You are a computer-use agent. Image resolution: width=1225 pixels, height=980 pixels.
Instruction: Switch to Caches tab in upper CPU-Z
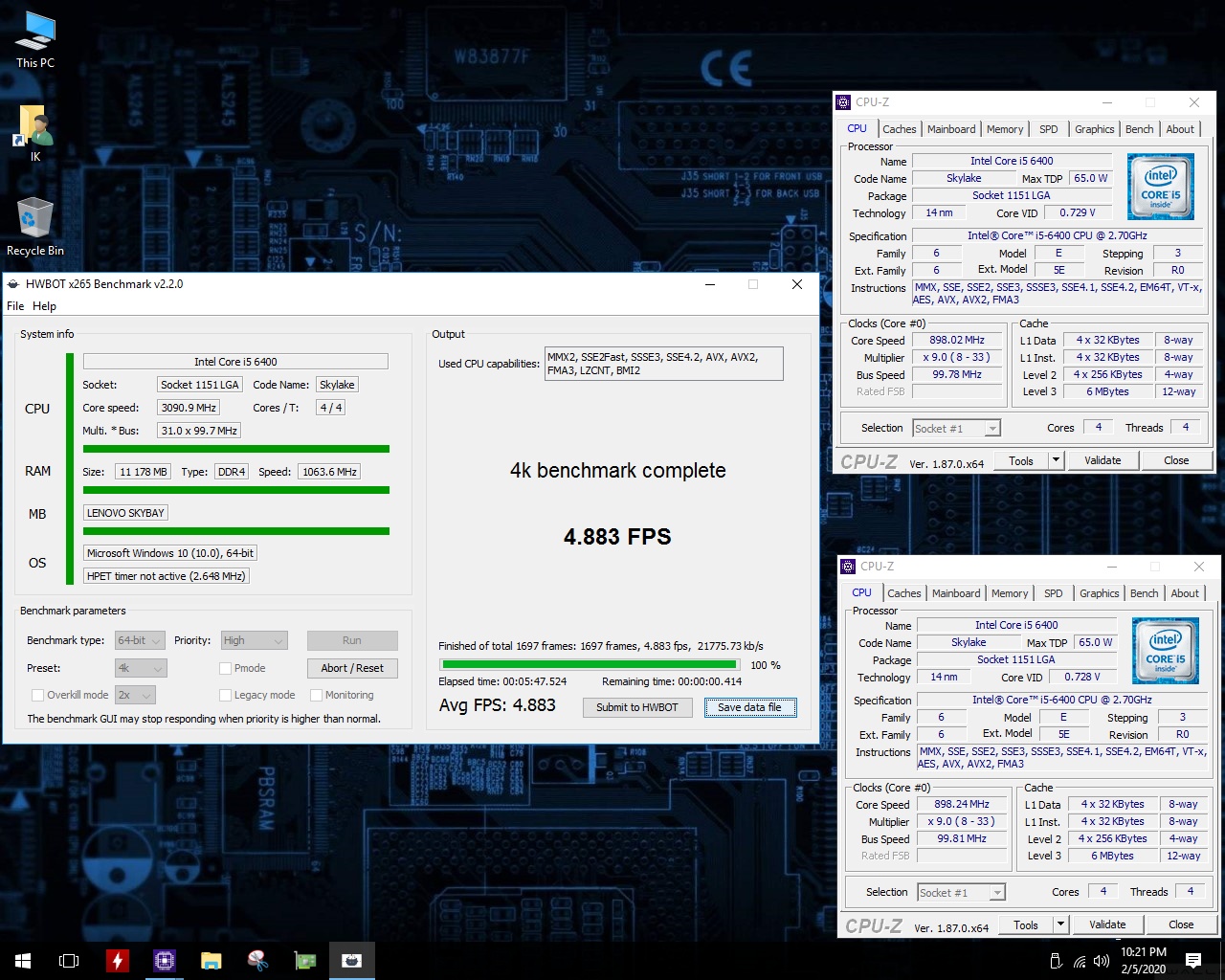click(899, 129)
